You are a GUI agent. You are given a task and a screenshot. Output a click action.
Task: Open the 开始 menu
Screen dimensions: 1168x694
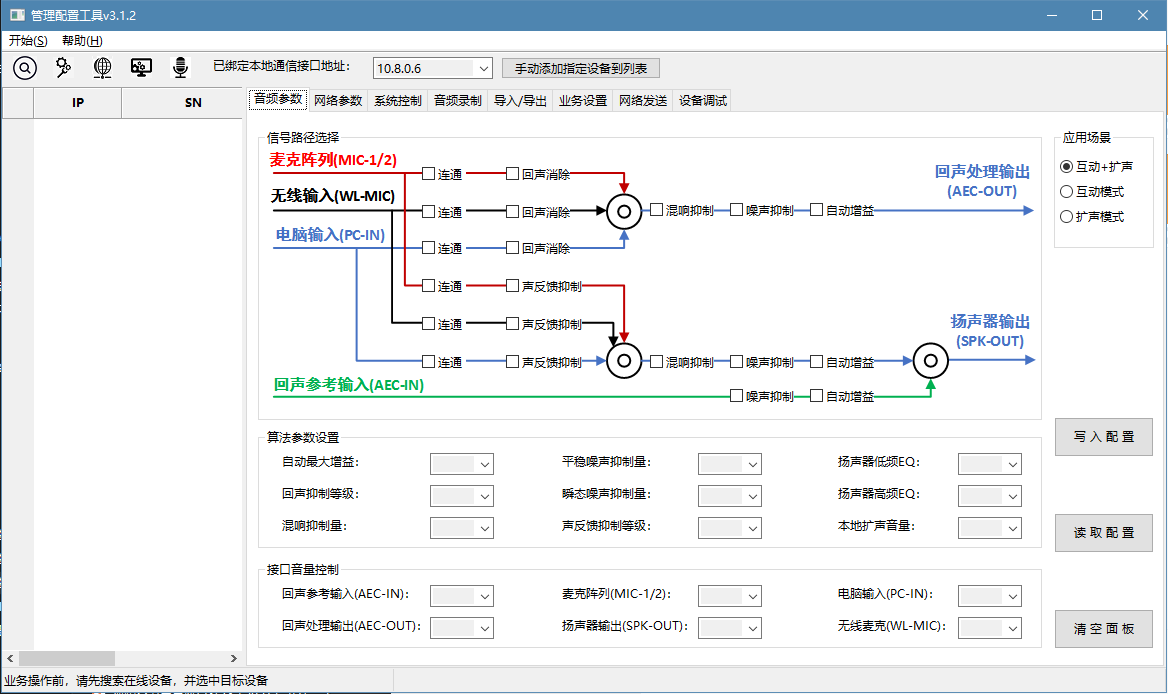27,40
